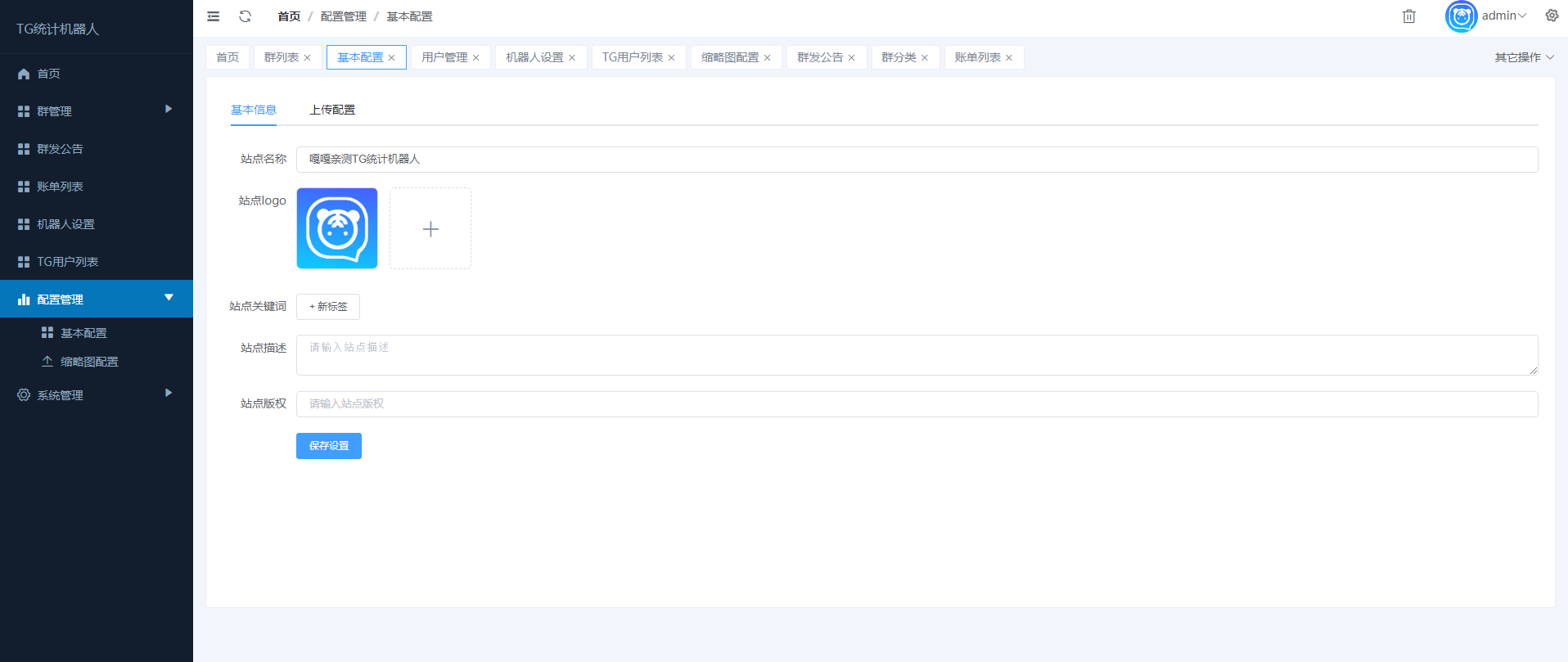1568x662 pixels.
Task: Click the 站点描述 text area
Action: click(917, 355)
